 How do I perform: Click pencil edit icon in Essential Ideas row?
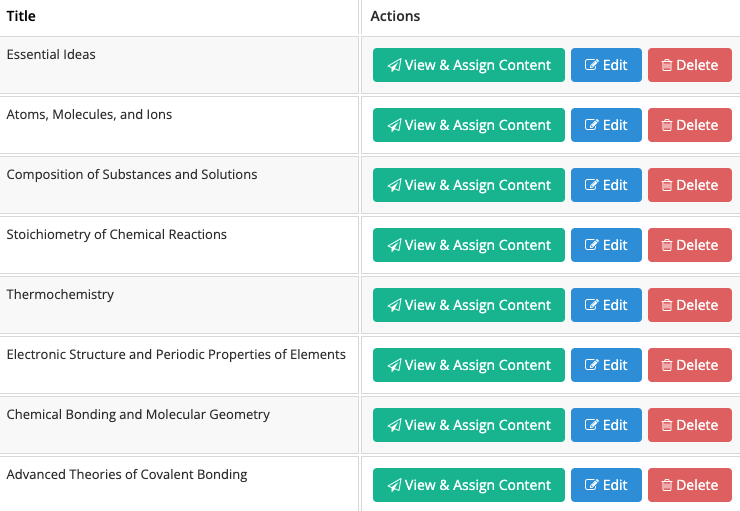tap(592, 64)
